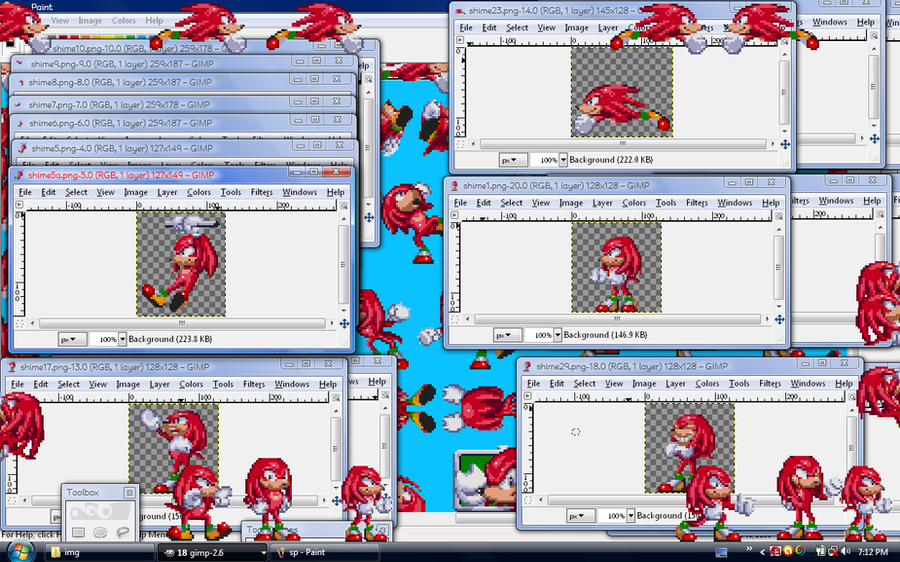
Task: Open Image menu in Paint window
Action: pos(90,21)
